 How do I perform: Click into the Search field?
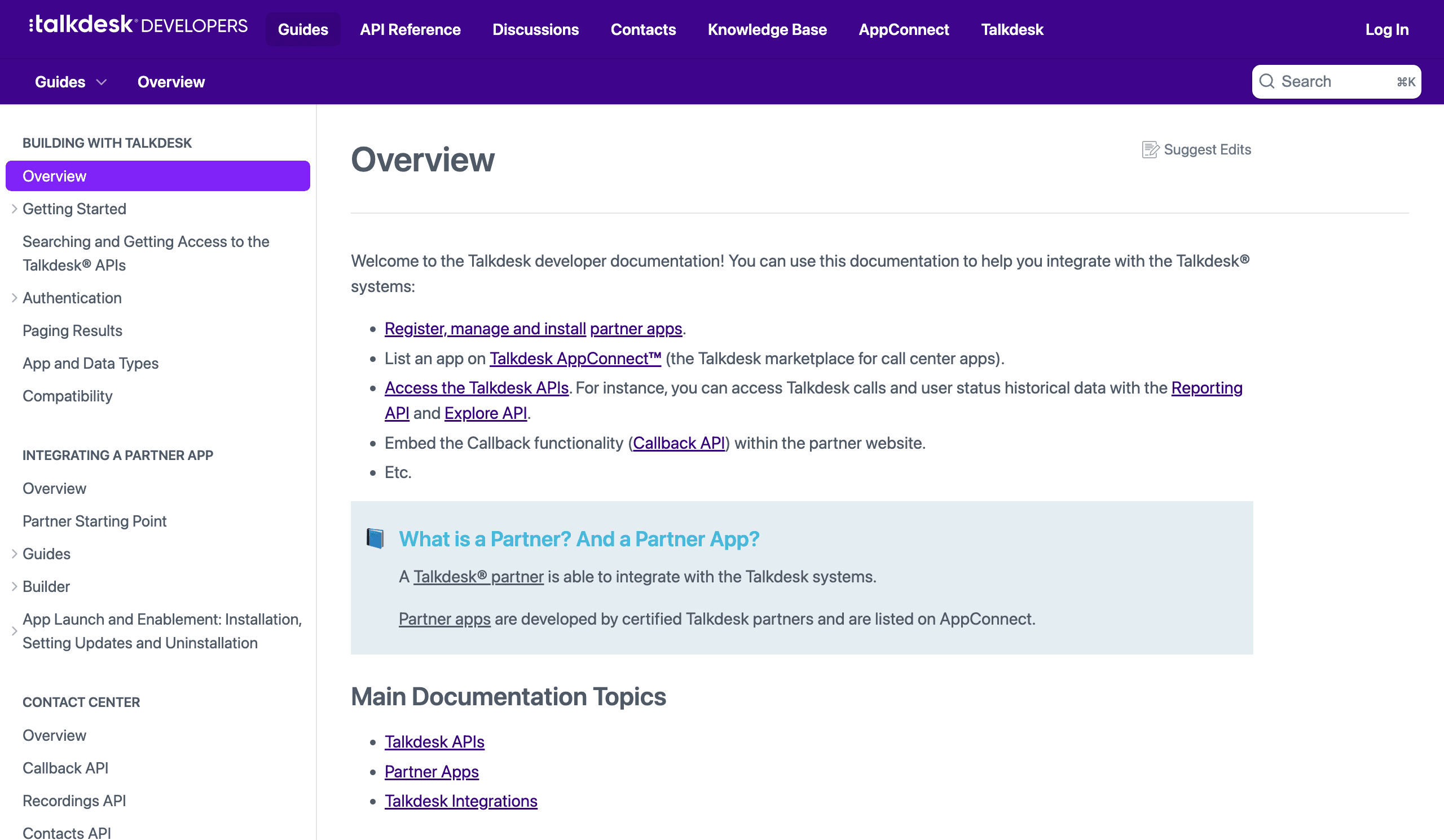1336,81
